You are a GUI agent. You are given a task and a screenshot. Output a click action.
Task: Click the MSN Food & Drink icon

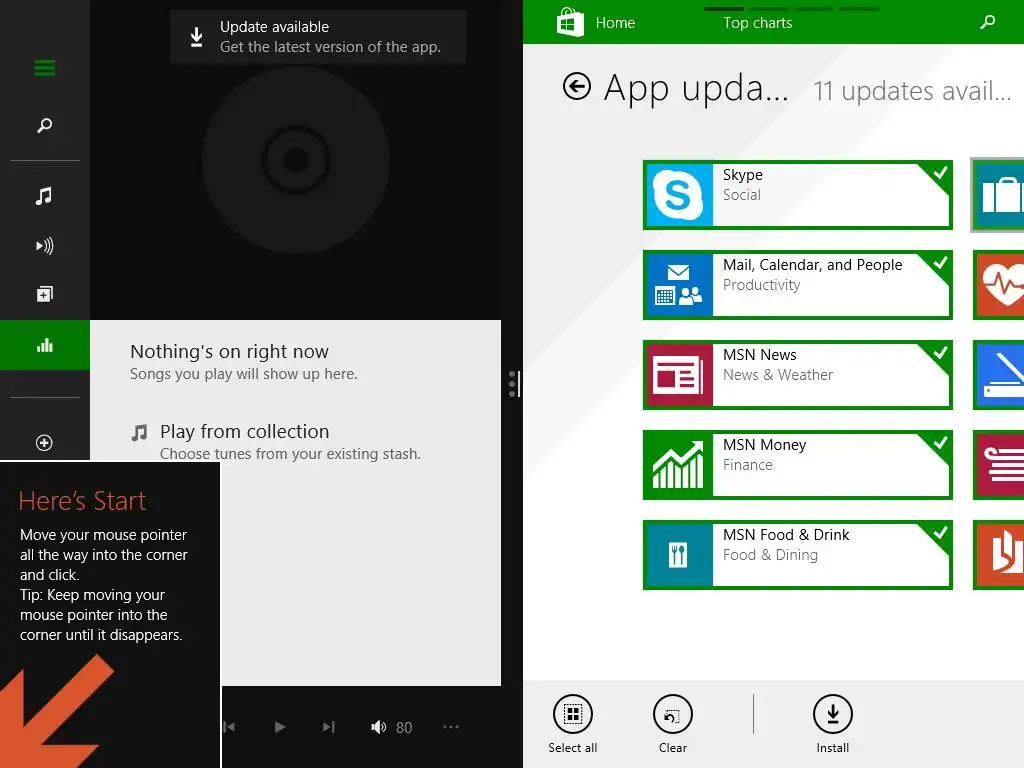point(678,555)
